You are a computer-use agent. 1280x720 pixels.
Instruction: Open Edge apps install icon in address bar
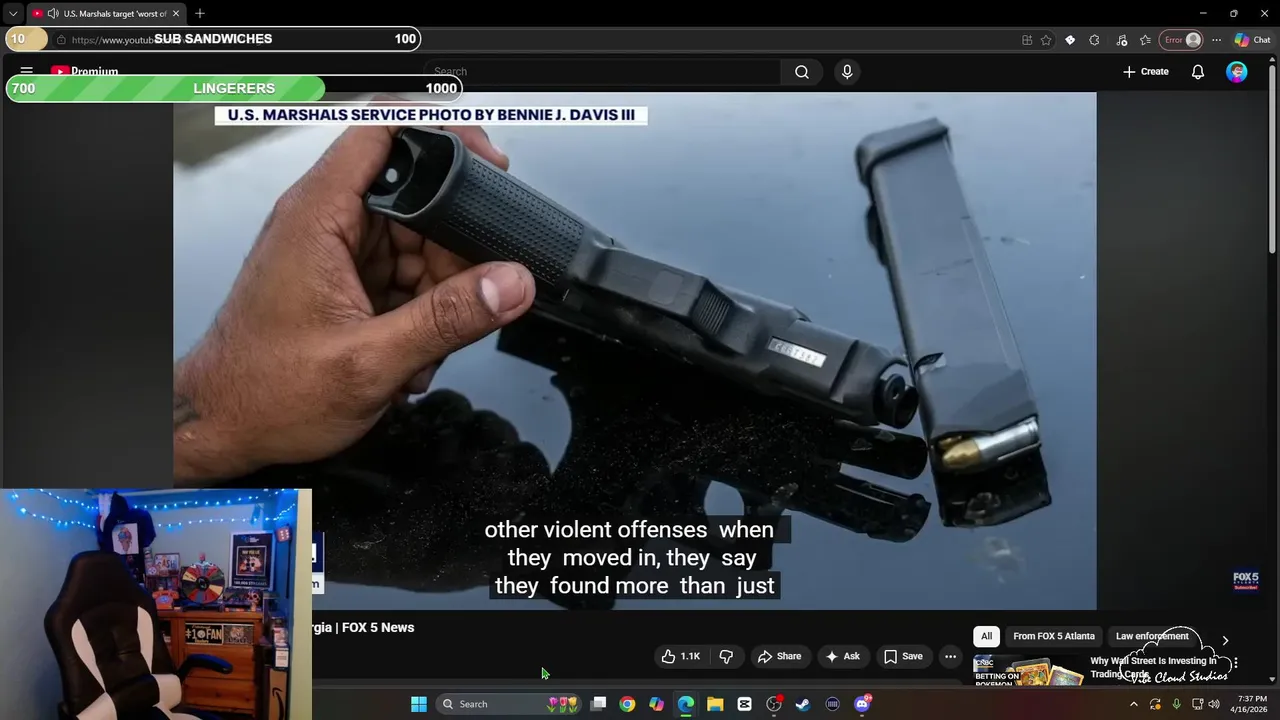click(x=1027, y=40)
